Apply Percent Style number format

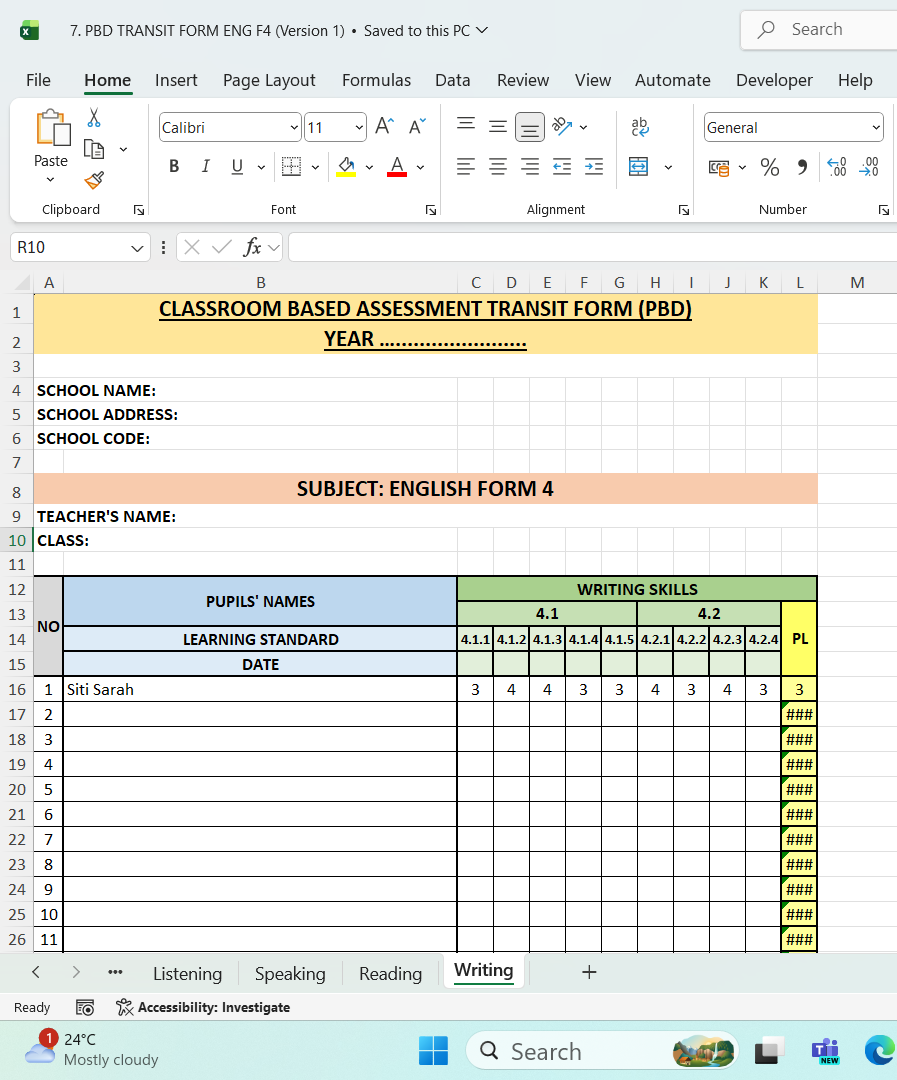769,167
